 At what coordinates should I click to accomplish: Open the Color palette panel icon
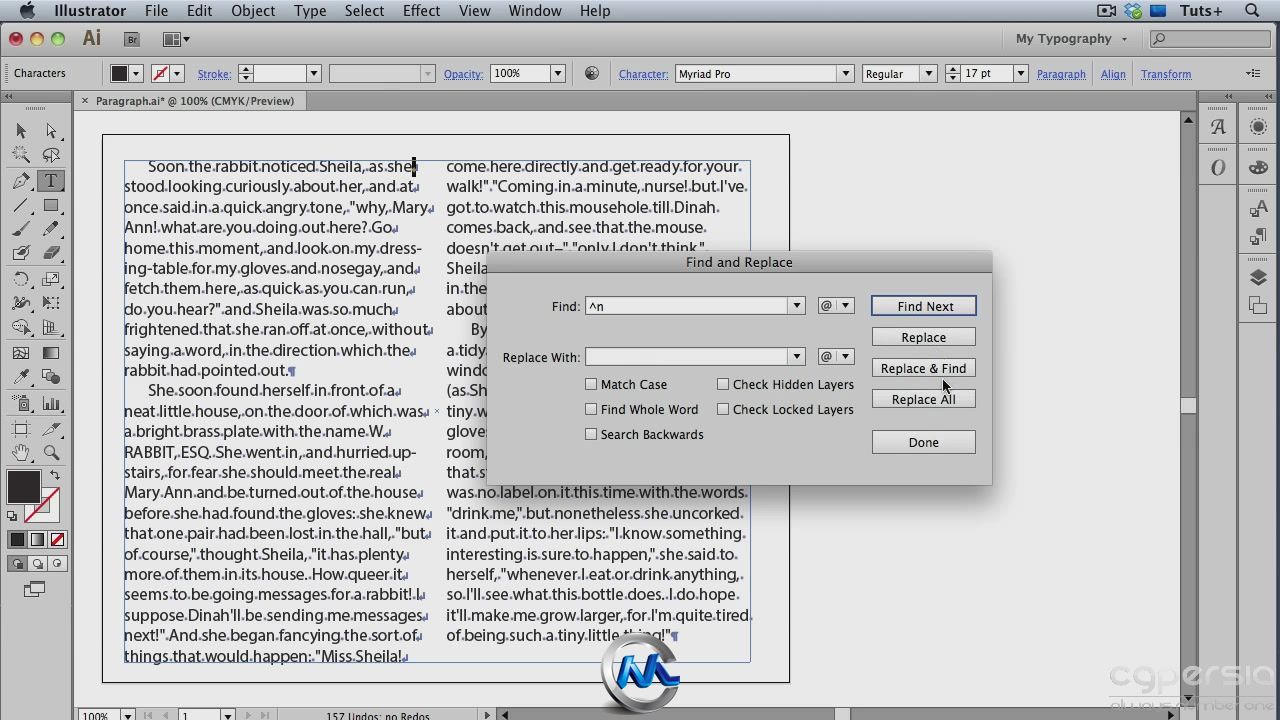[1258, 167]
